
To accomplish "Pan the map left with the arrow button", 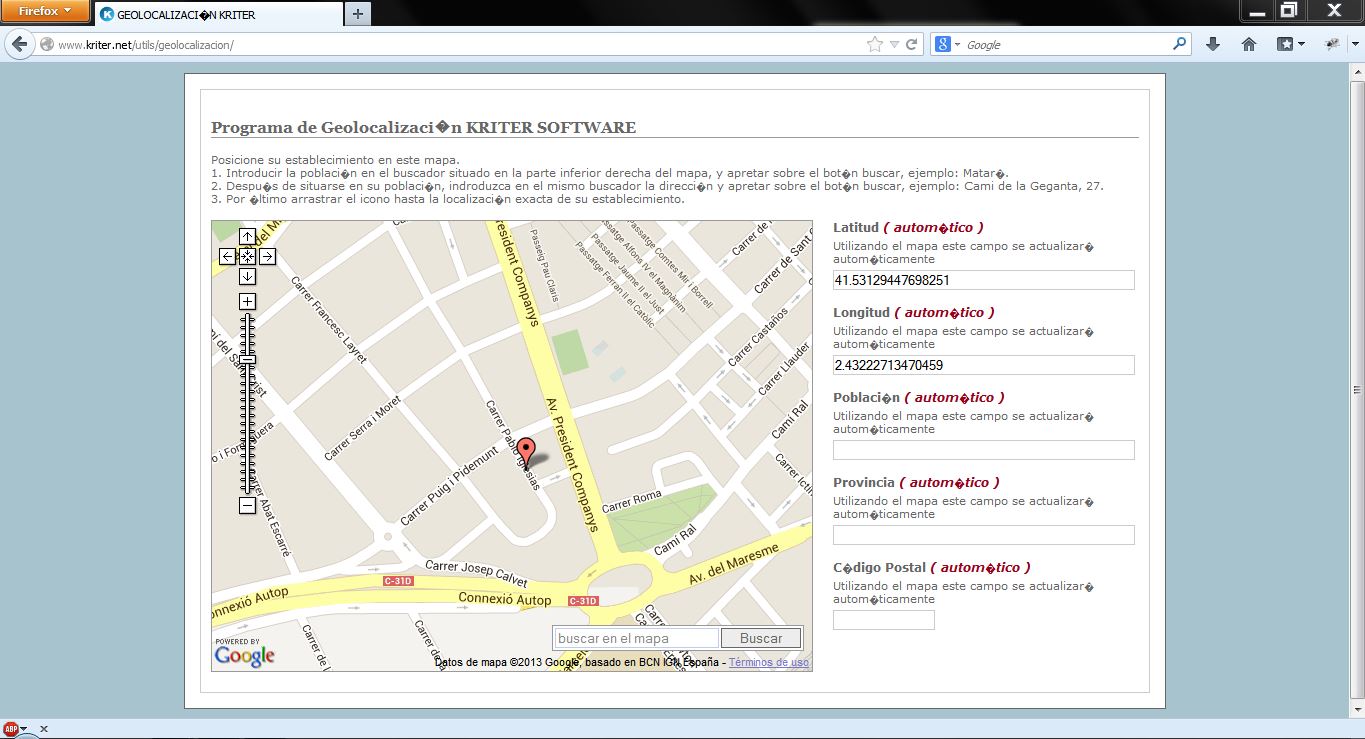I will point(227,257).
